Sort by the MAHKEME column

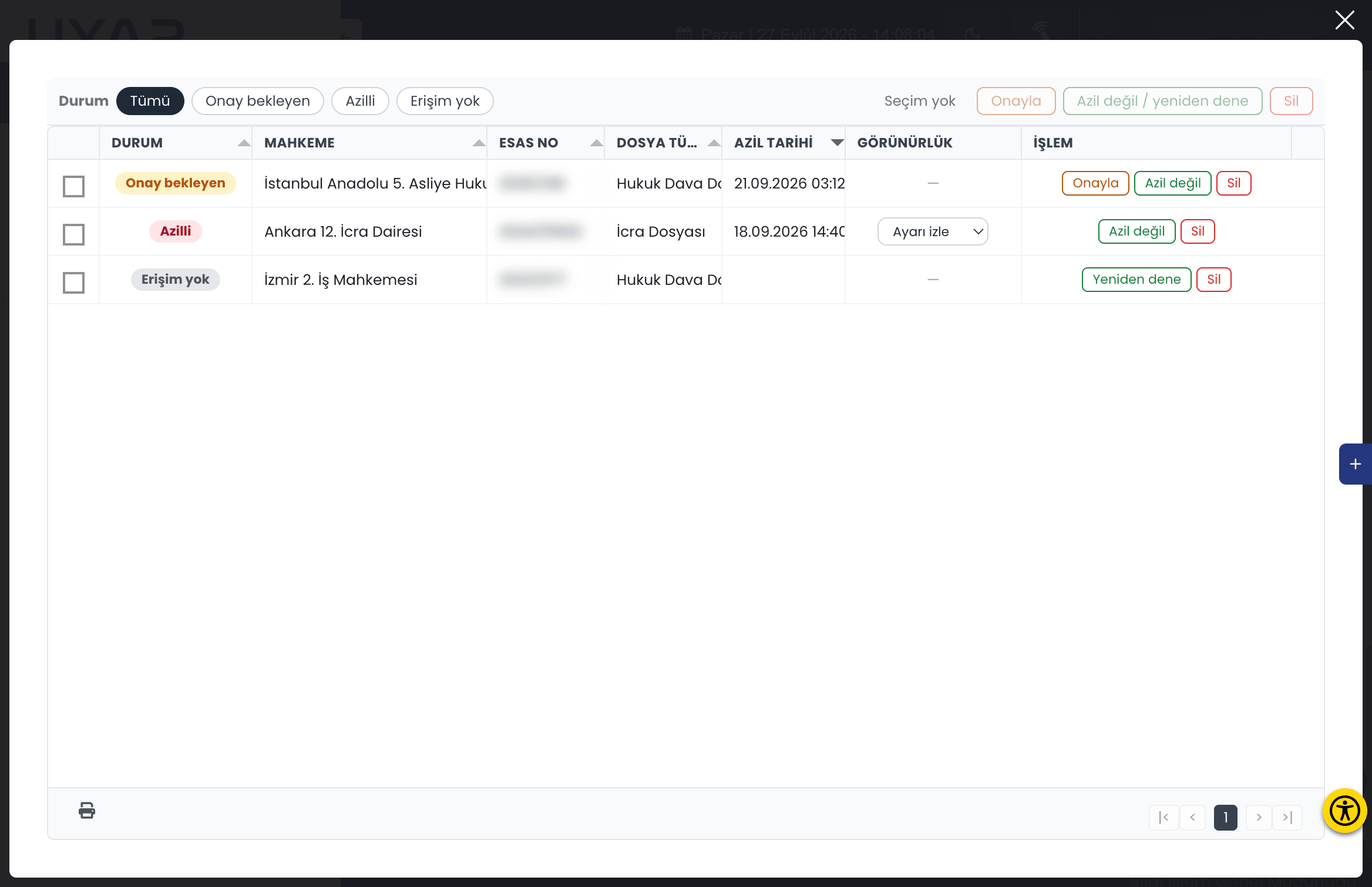click(x=369, y=143)
